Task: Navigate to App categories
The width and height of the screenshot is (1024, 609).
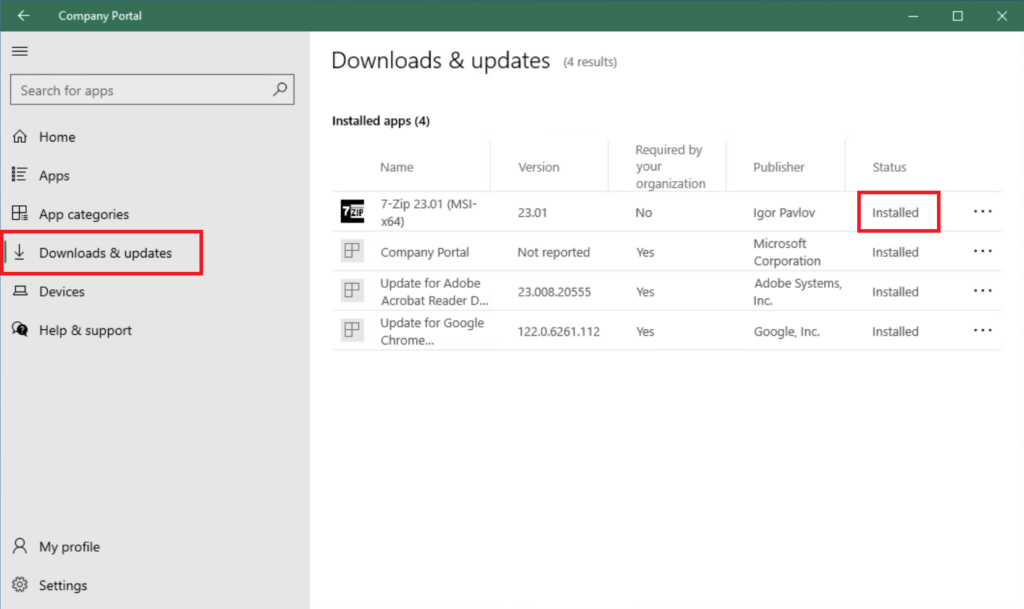Action: (83, 214)
